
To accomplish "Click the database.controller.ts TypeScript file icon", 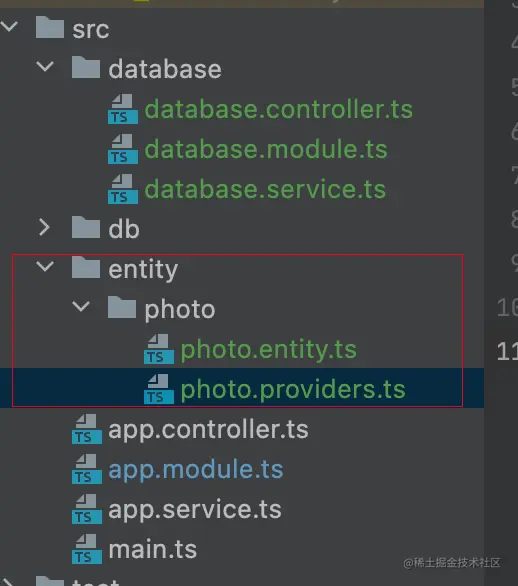I will coord(123,109).
